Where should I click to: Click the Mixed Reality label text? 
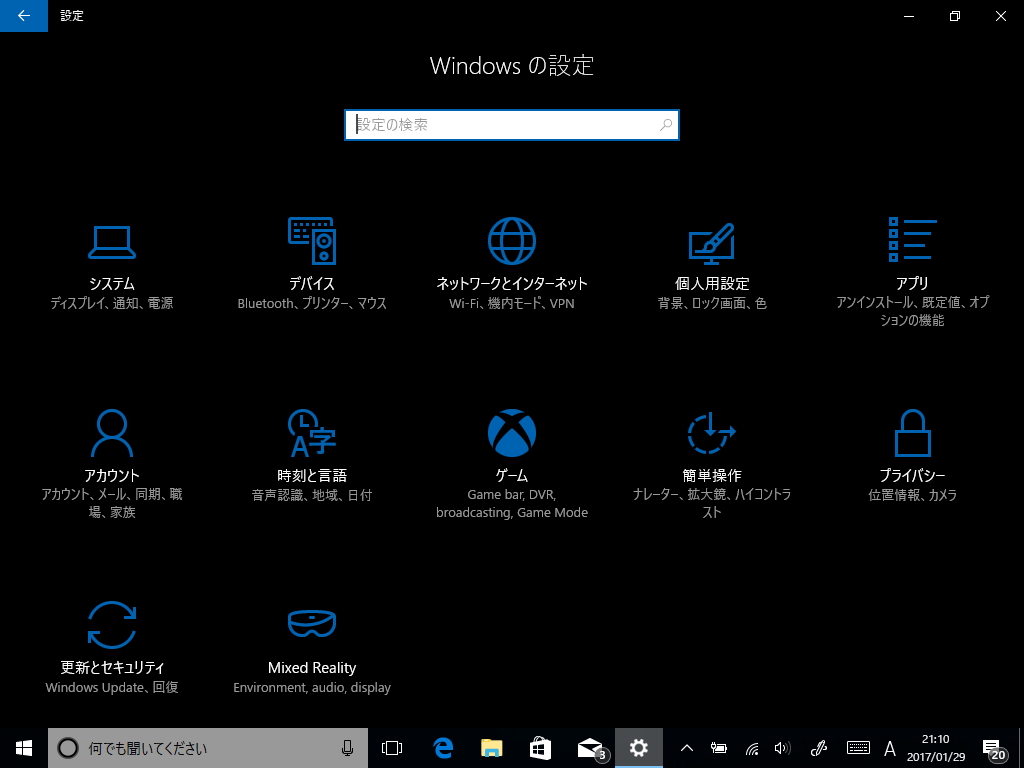[312, 667]
